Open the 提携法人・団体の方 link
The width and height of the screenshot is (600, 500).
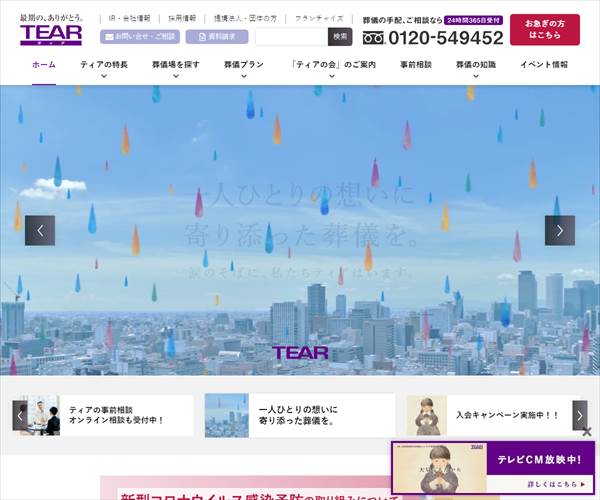click(245, 18)
